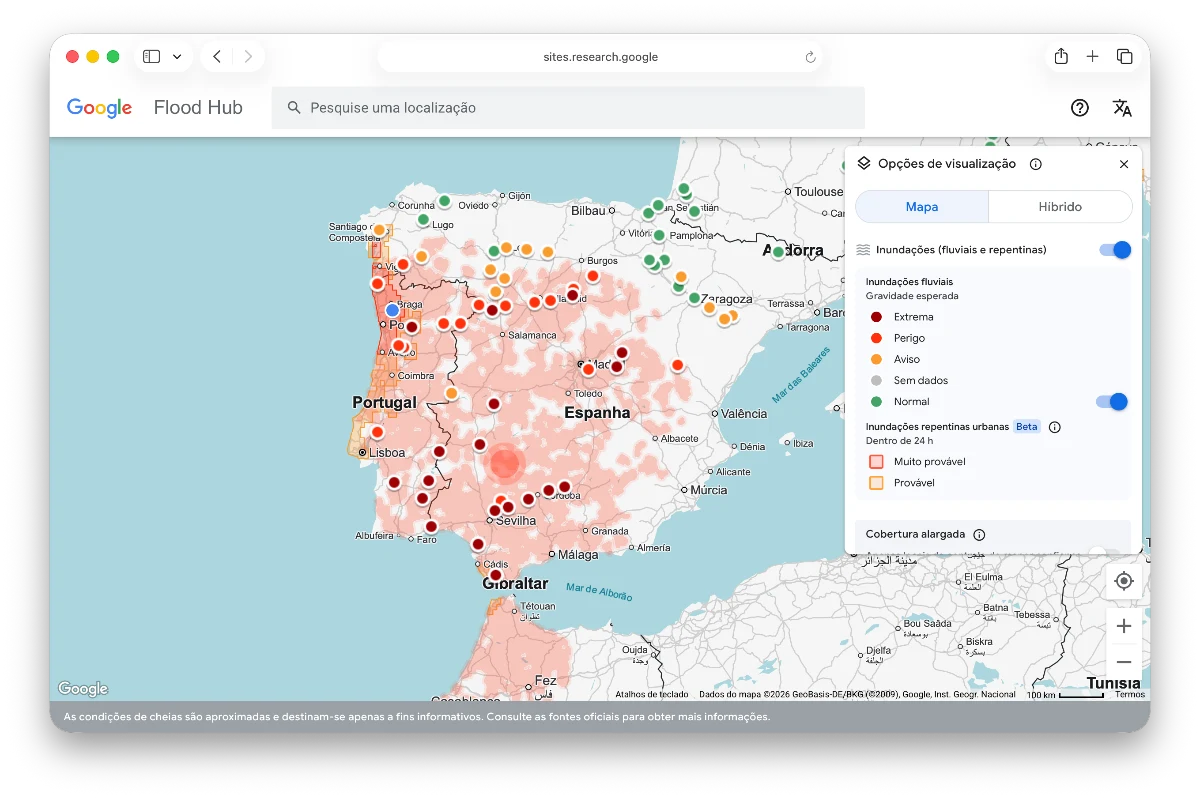Disable the Inundações (fluviais e repentinas) toggle
Viewport: 1200px width, 798px height.
1115,250
